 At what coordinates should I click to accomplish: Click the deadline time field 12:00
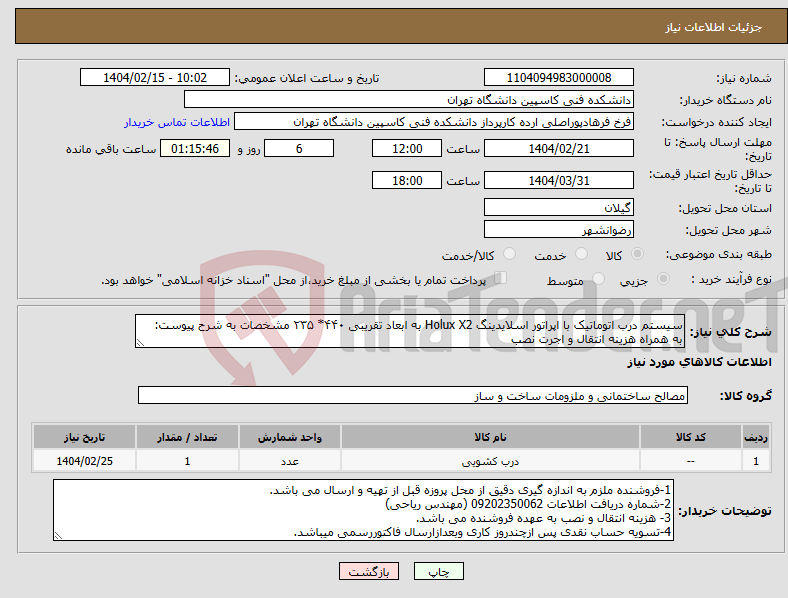(407, 148)
